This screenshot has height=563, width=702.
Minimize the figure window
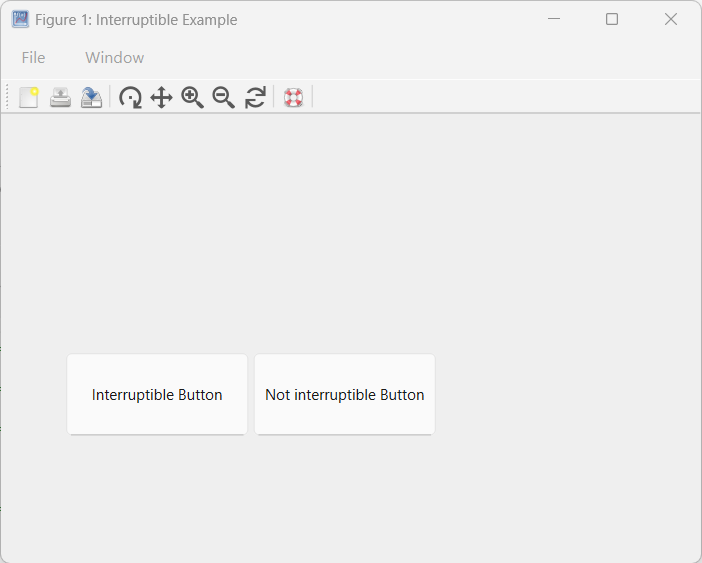click(x=554, y=19)
